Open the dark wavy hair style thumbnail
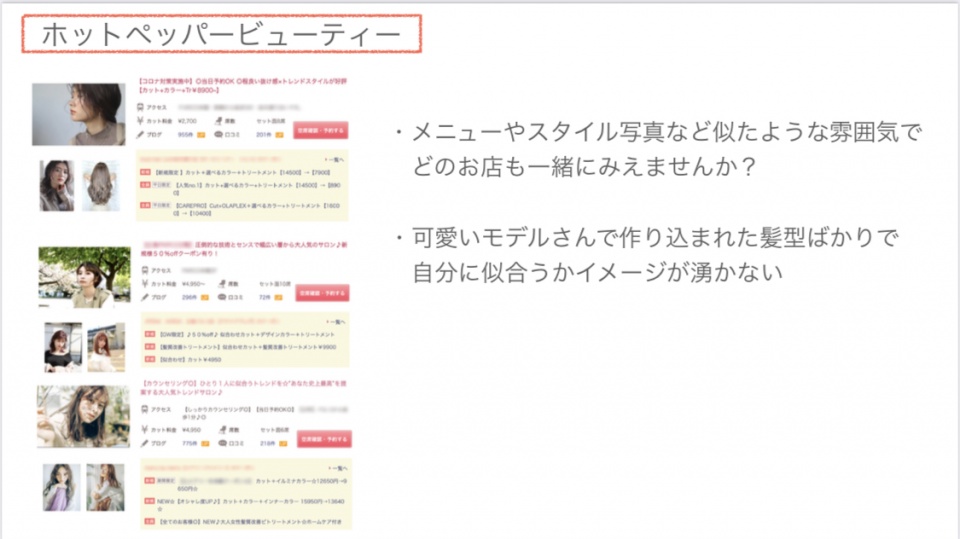 57,186
